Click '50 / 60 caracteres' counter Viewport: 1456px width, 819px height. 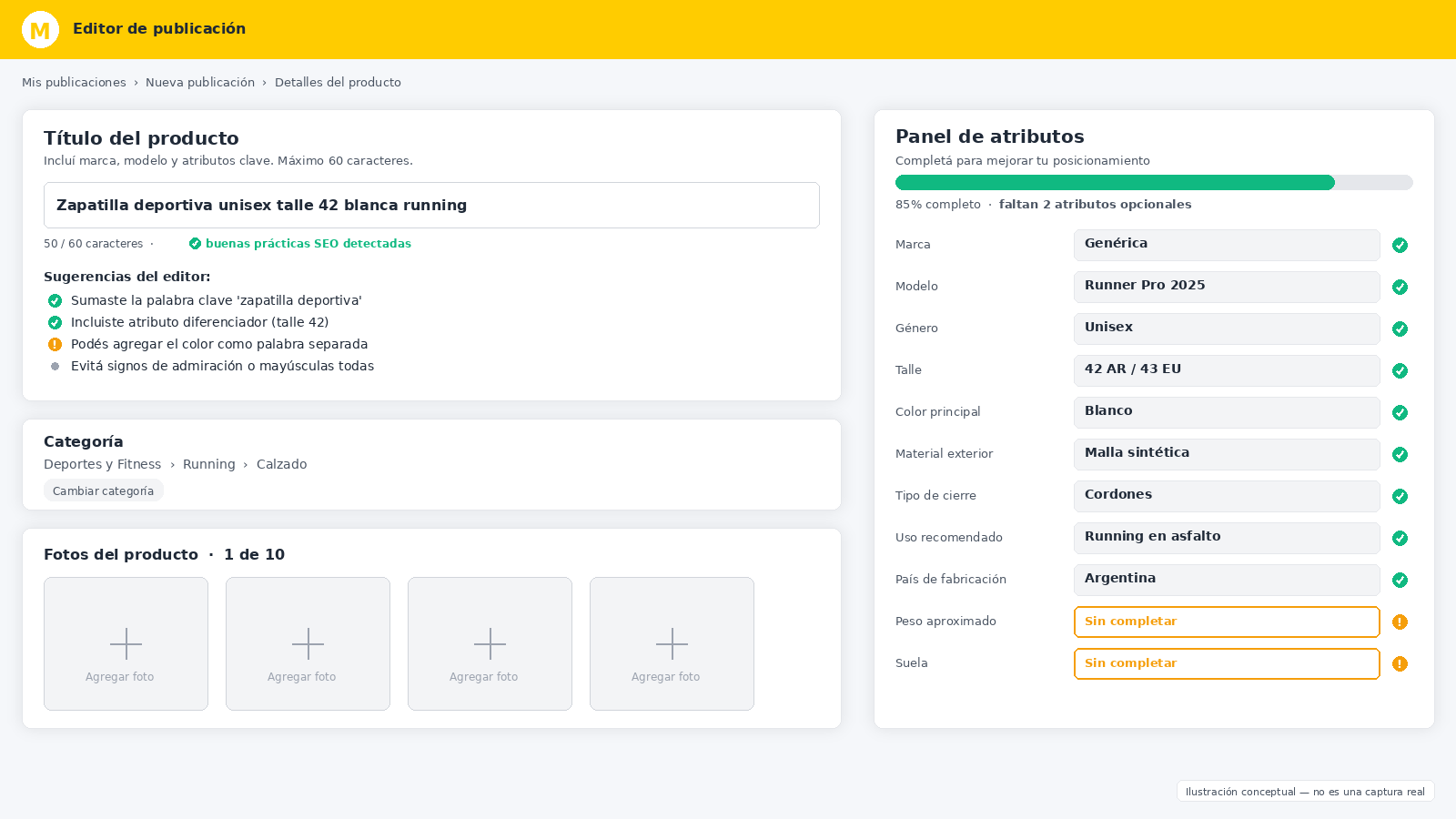[x=94, y=244]
